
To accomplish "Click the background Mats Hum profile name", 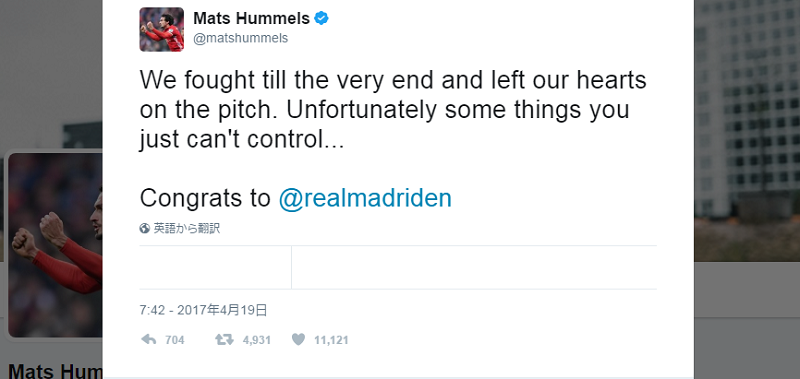I will (x=55, y=370).
